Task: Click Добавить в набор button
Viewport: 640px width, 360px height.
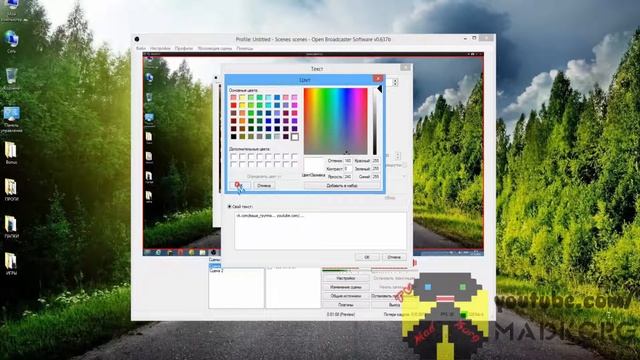Action: [x=342, y=186]
